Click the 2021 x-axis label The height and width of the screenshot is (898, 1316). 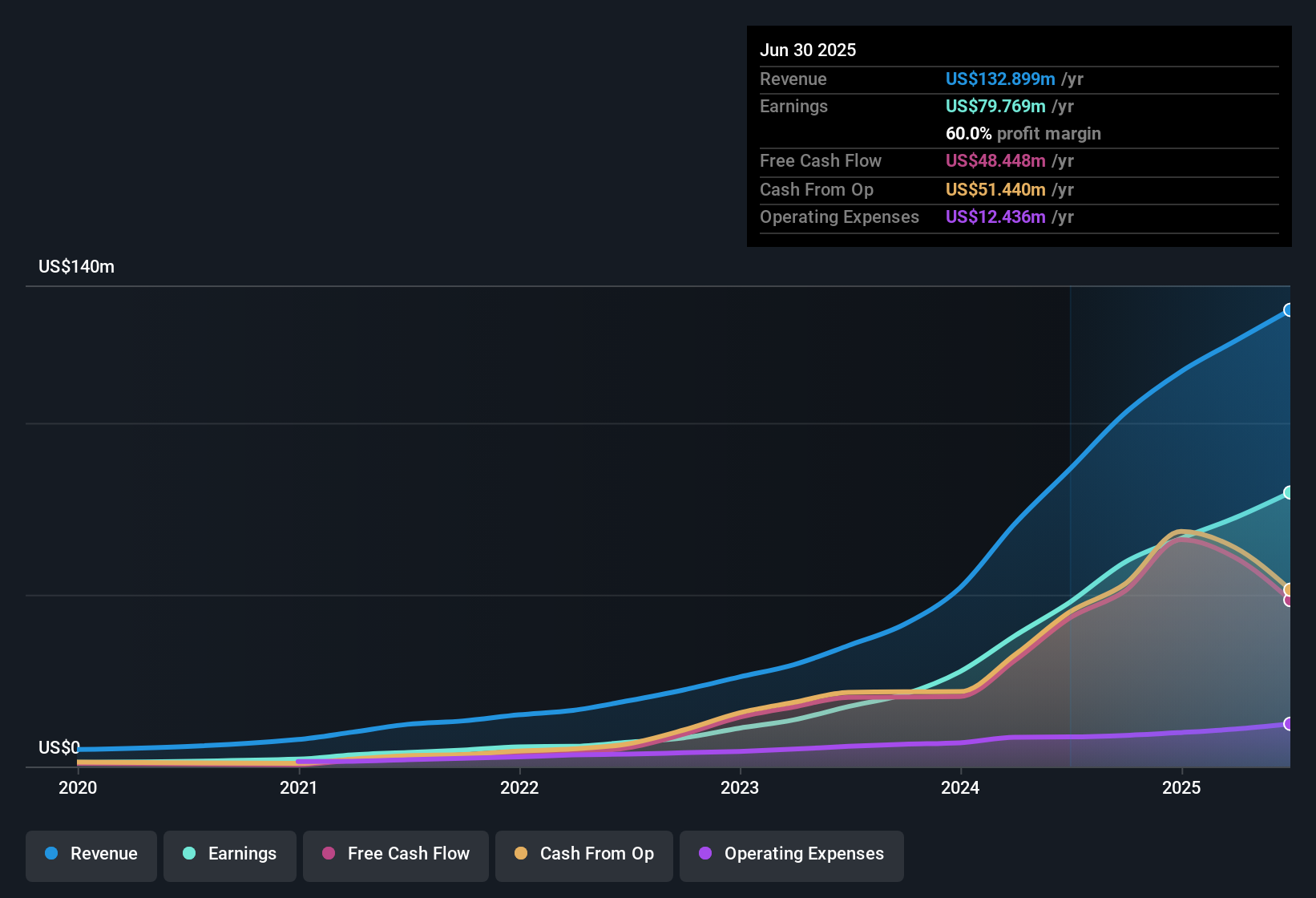click(x=299, y=788)
